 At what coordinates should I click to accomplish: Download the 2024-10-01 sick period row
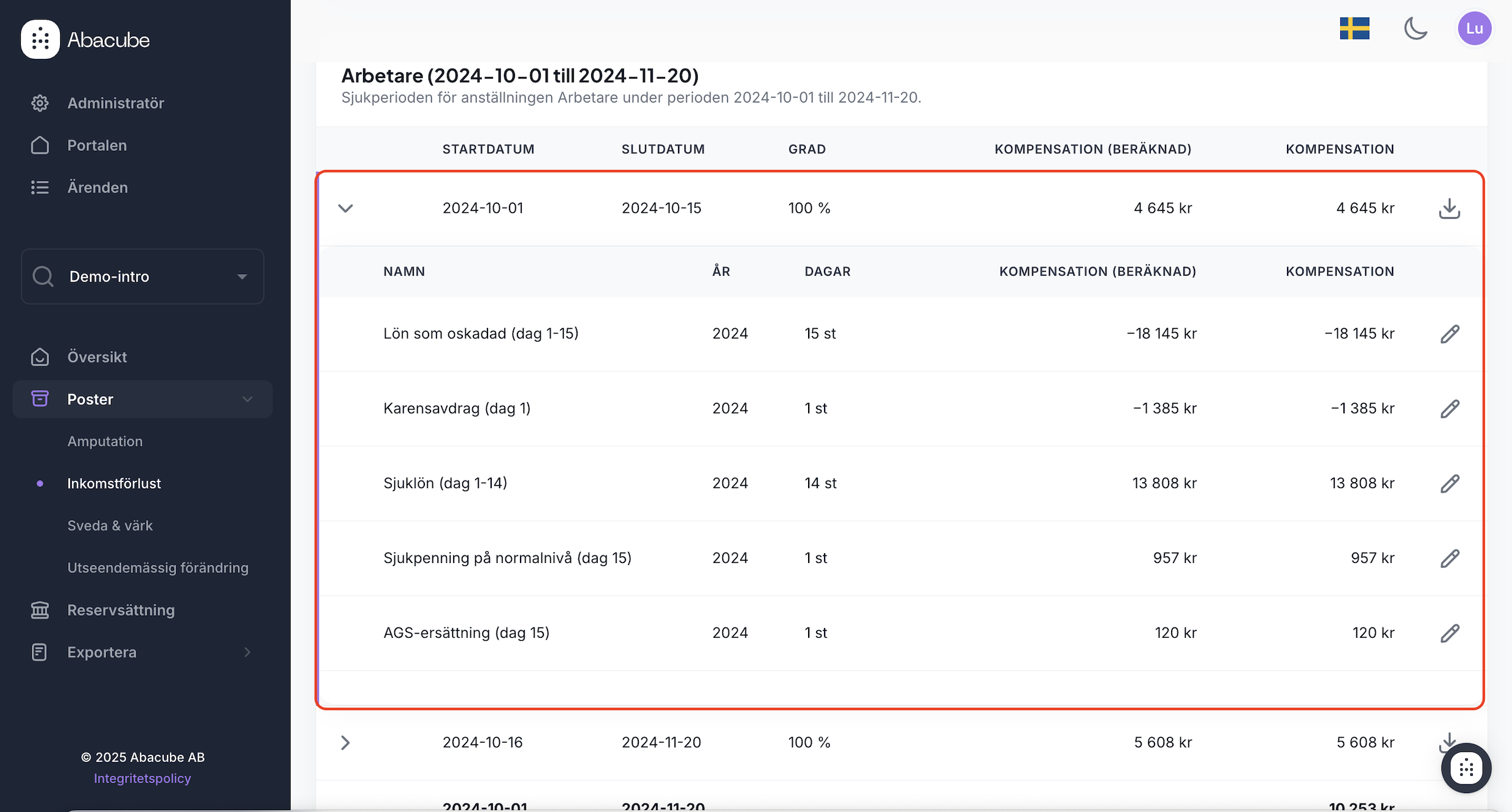pyautogui.click(x=1449, y=209)
